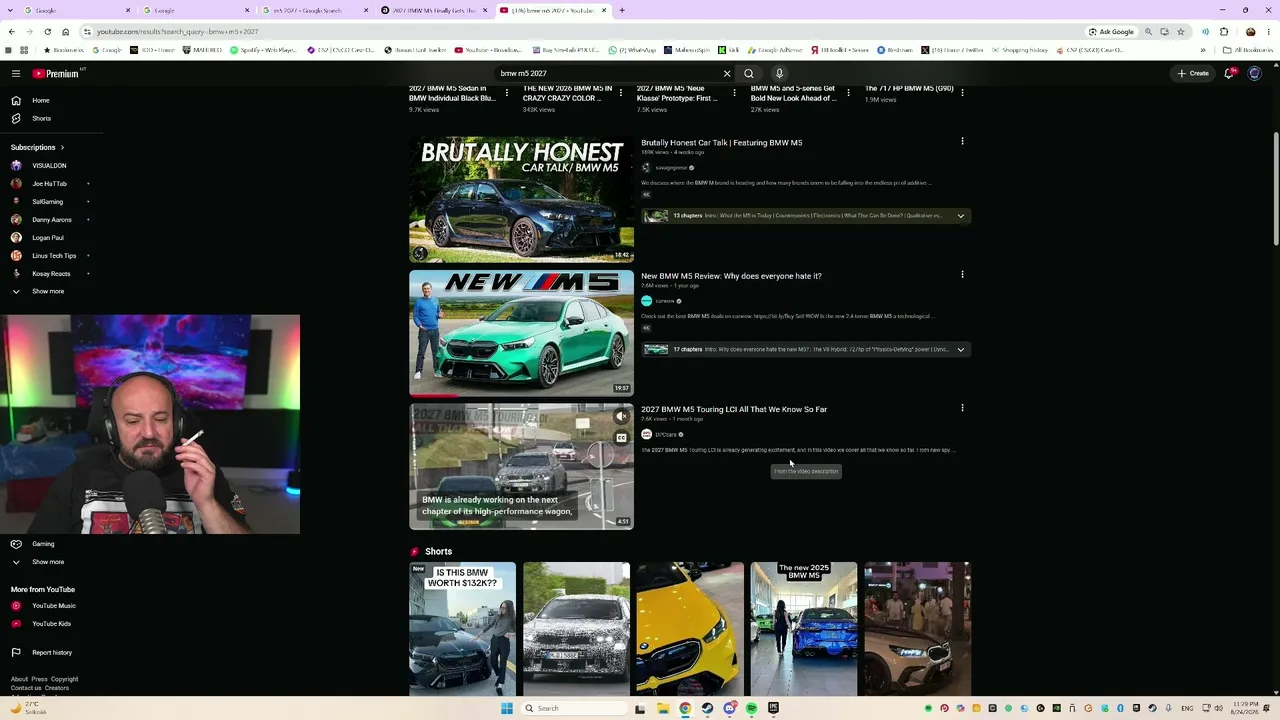Open more actions for Brutally Honest Car Talk

(962, 141)
